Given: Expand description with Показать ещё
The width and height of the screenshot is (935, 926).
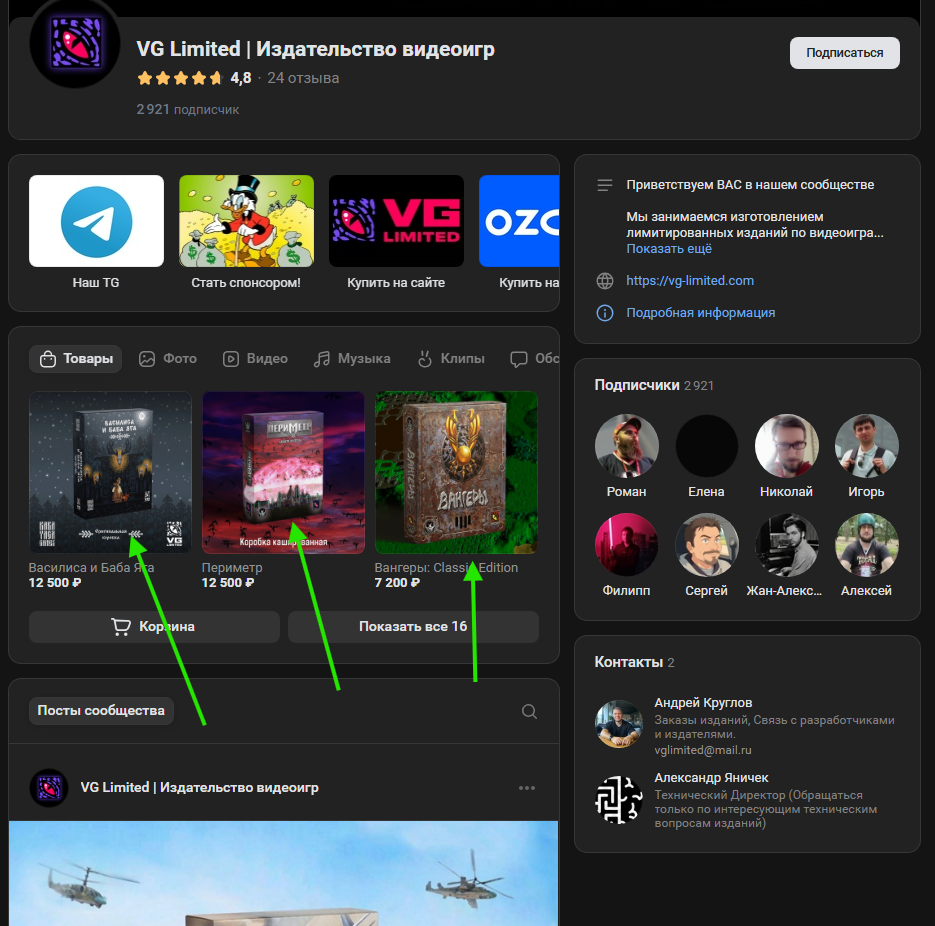Looking at the screenshot, I should pos(669,249).
